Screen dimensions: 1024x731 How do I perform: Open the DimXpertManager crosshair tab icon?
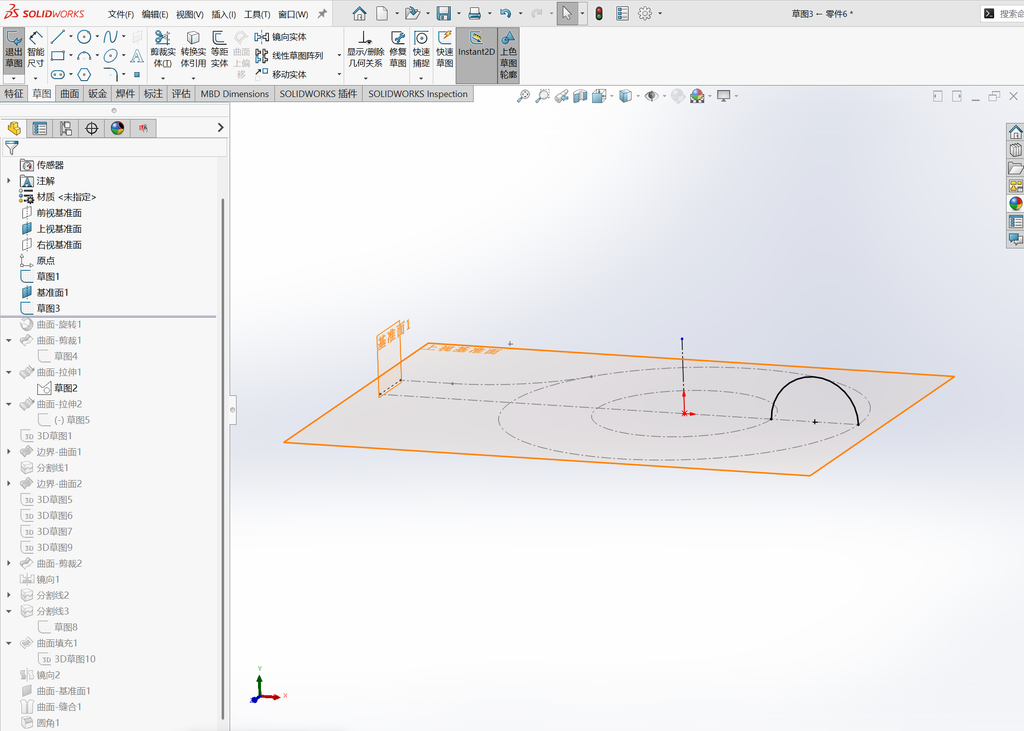pyautogui.click(x=91, y=129)
